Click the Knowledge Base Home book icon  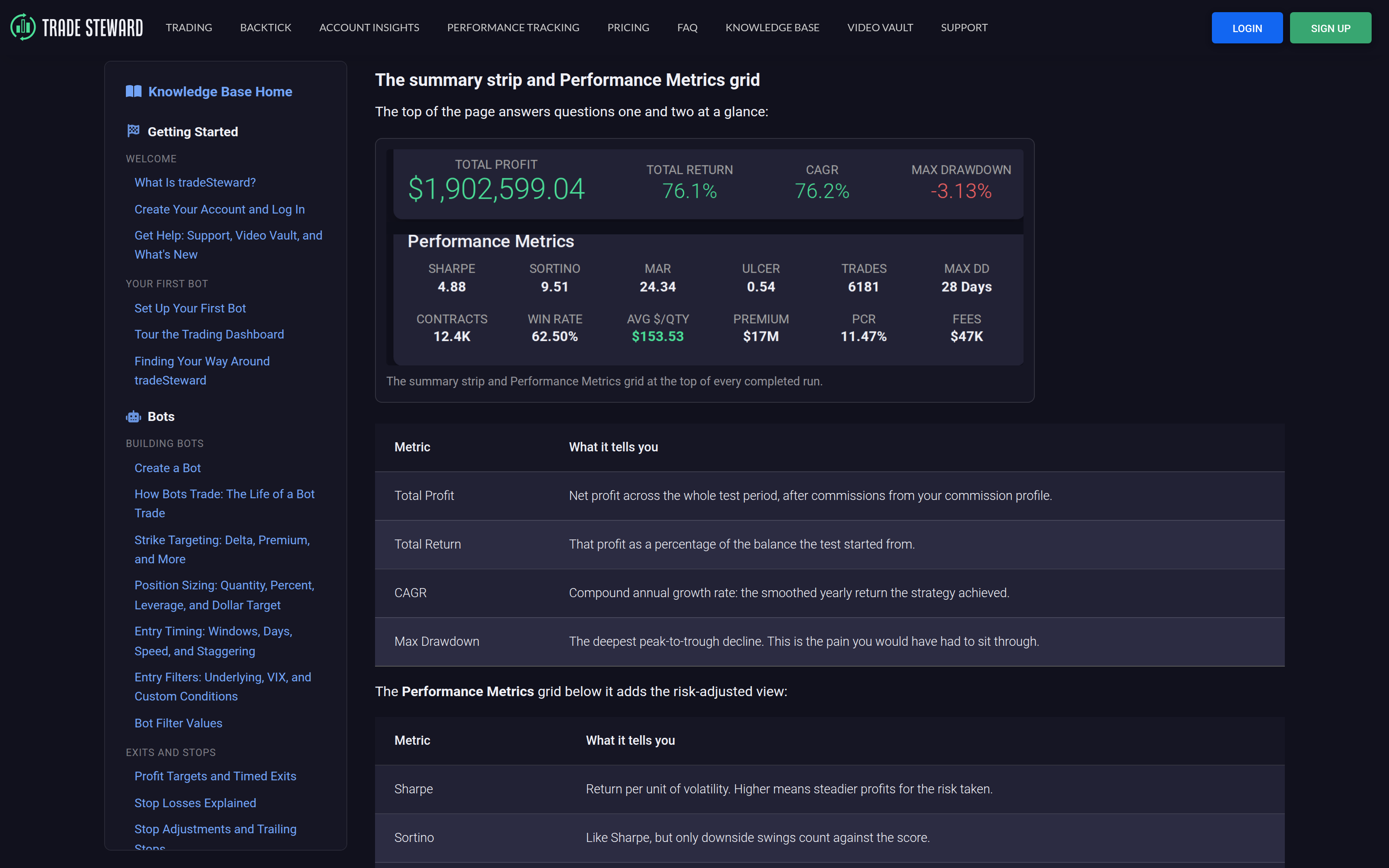134,91
